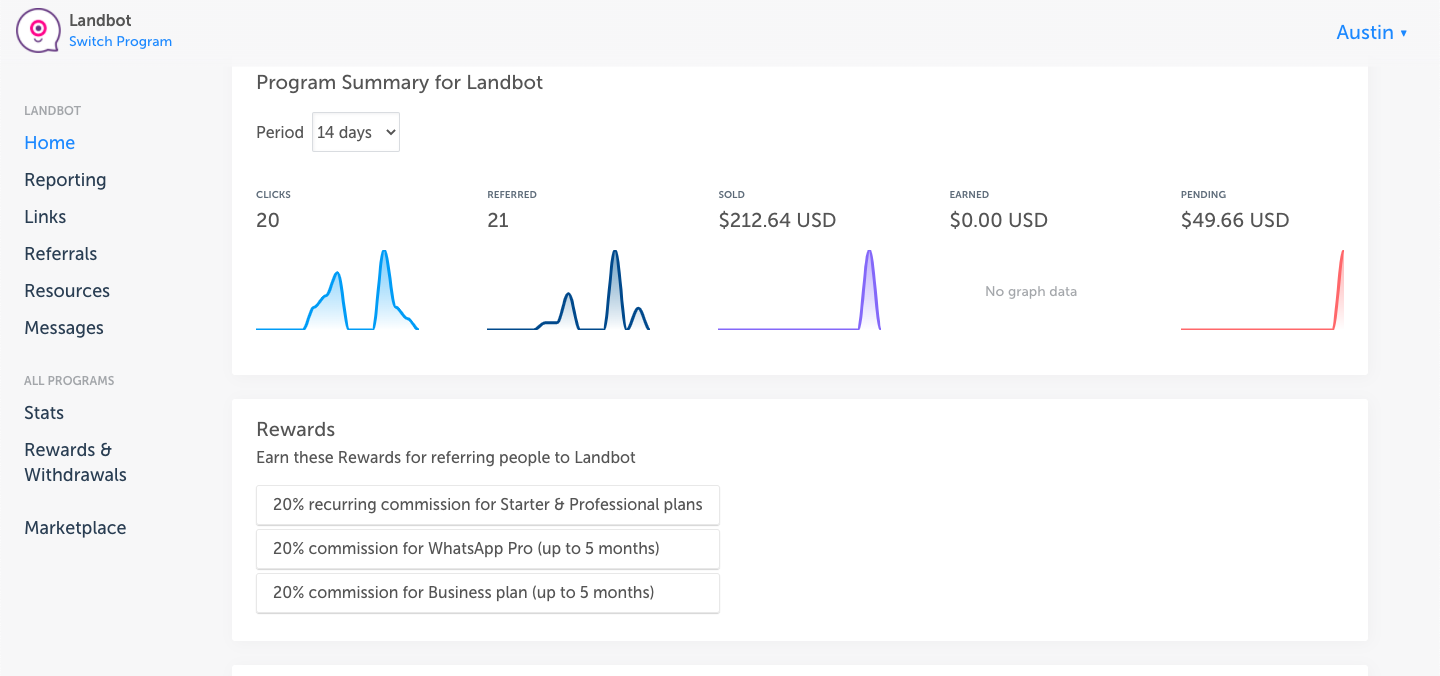Click the Rewards heading
The image size is (1440, 676).
(x=296, y=430)
